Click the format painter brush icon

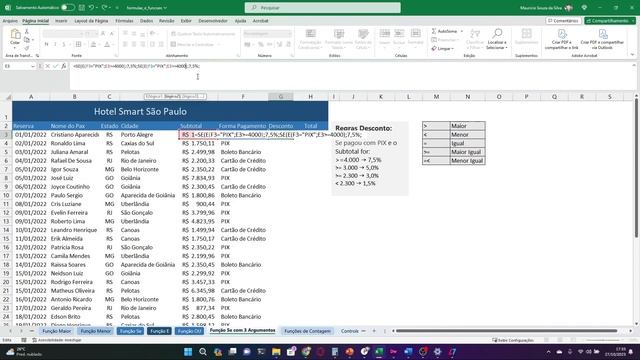point(27,48)
